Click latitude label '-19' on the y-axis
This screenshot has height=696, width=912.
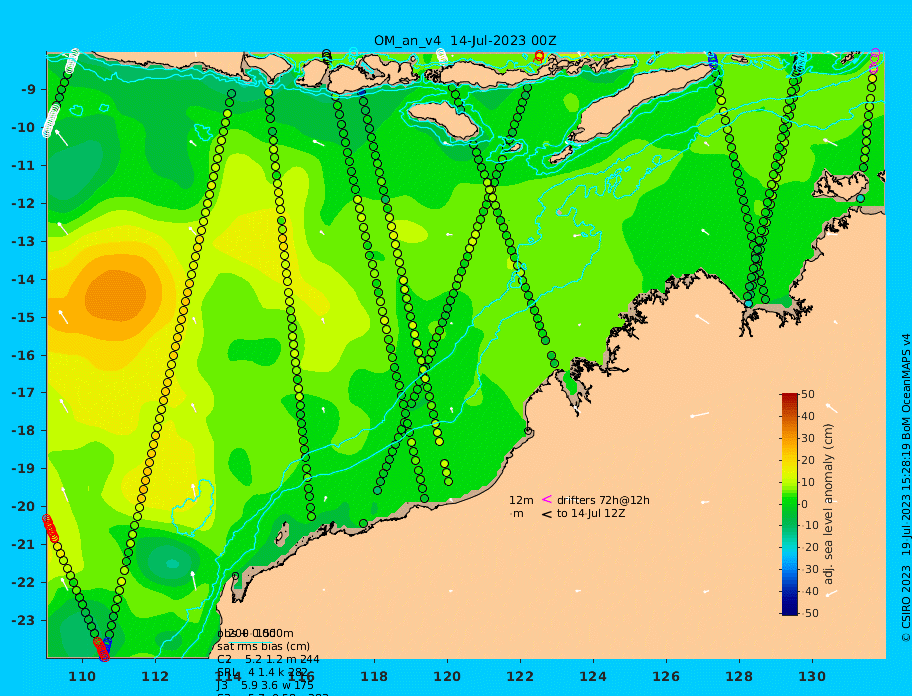[24, 469]
